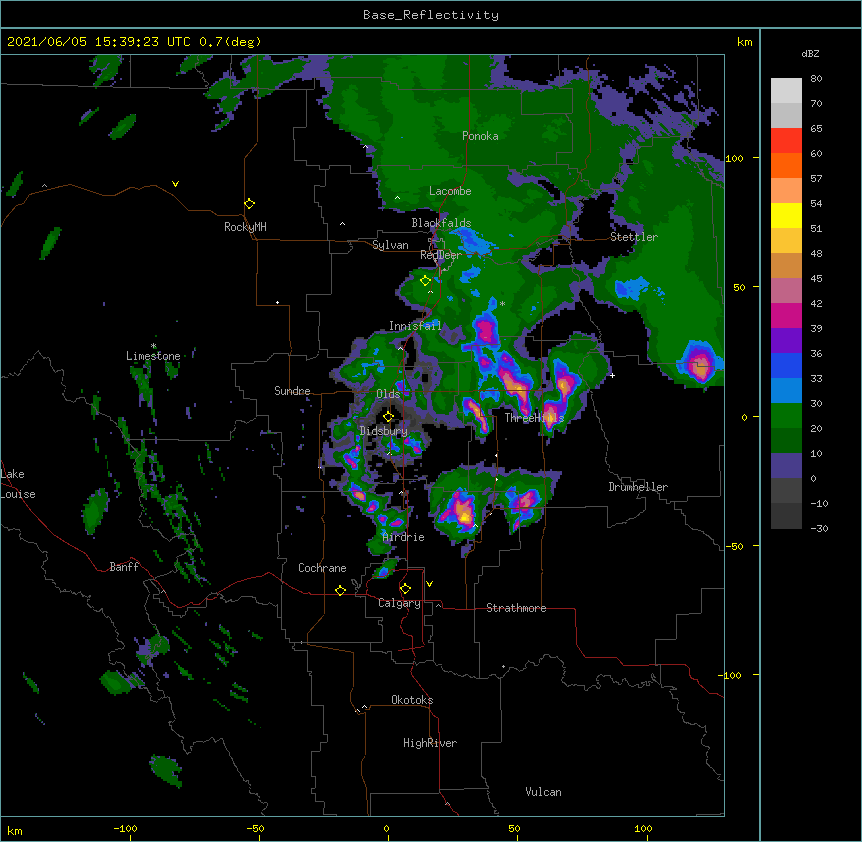This screenshot has width=862, height=842.
Task: Click the Banff label
Action: coord(124,567)
